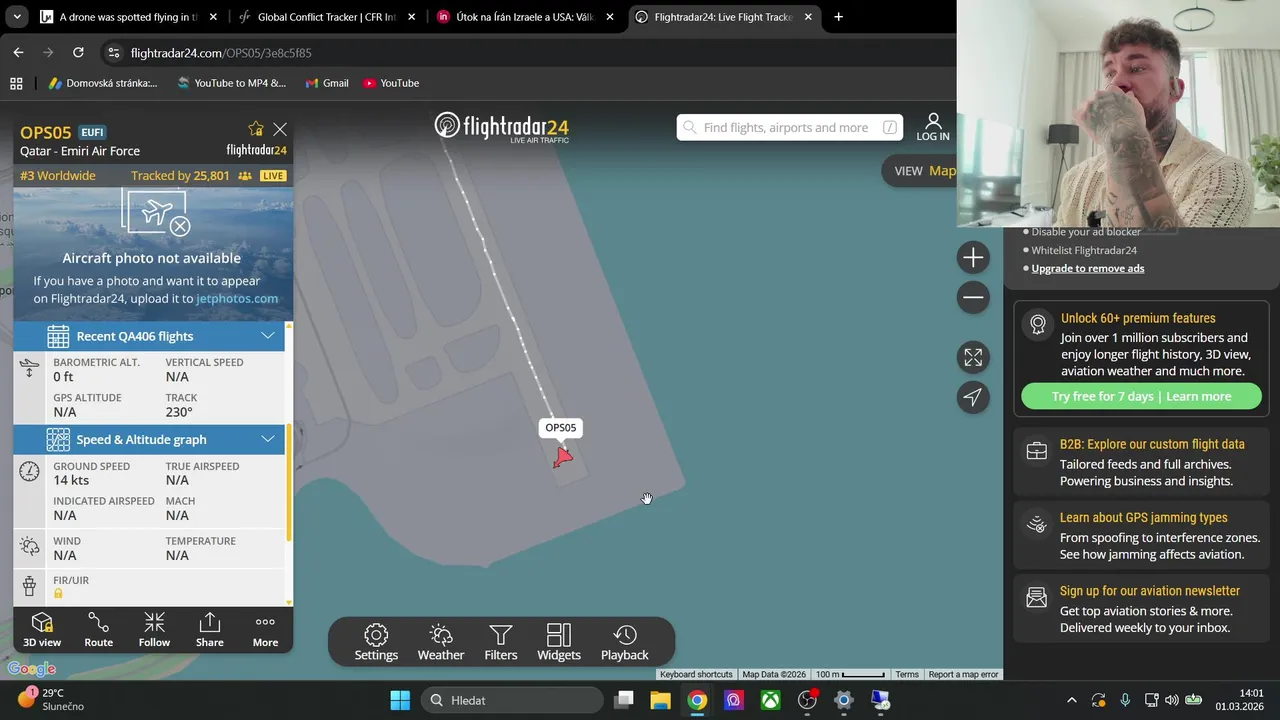Collapse Speed & Altitude graph section

coord(268,439)
